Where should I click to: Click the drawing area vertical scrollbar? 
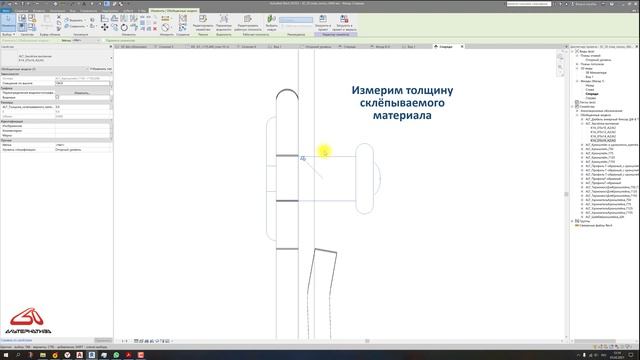pyautogui.click(x=566, y=194)
